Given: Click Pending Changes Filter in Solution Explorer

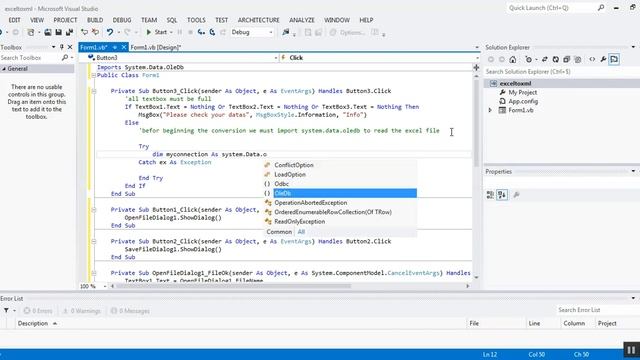Looking at the screenshot, I should coord(529,60).
